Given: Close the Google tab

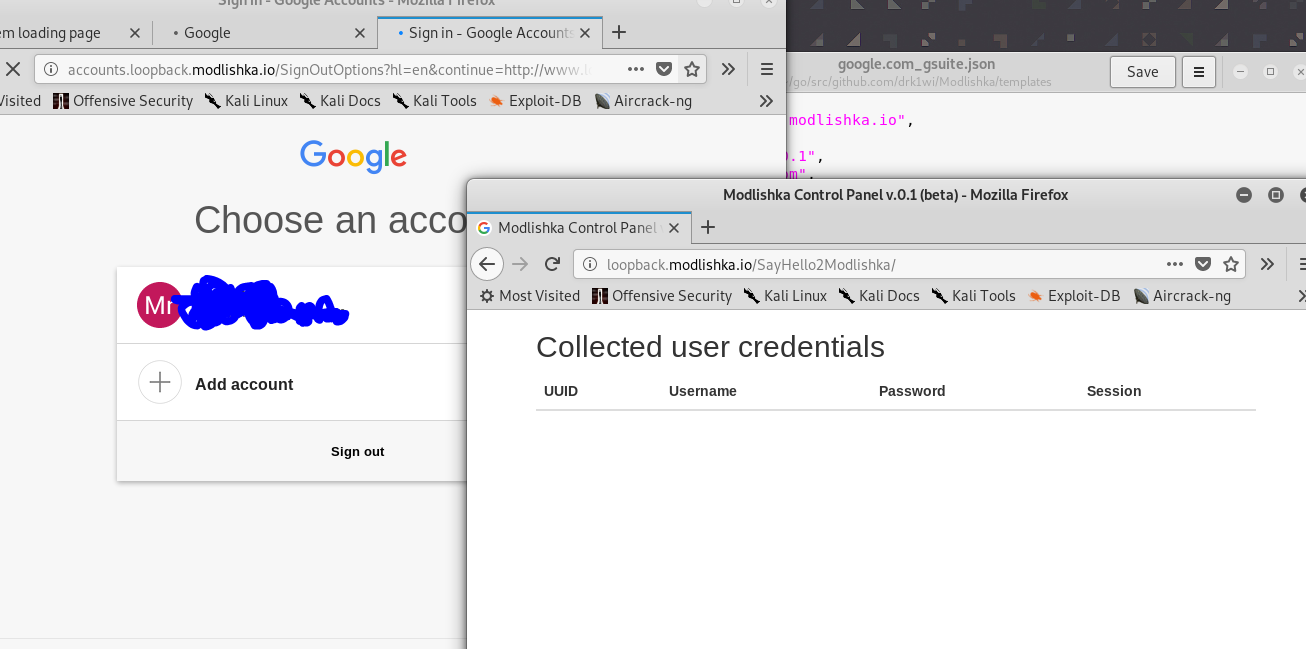Looking at the screenshot, I should coord(360,33).
